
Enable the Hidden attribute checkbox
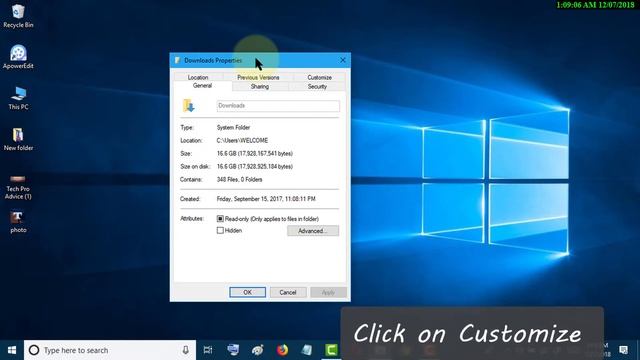pyautogui.click(x=220, y=231)
